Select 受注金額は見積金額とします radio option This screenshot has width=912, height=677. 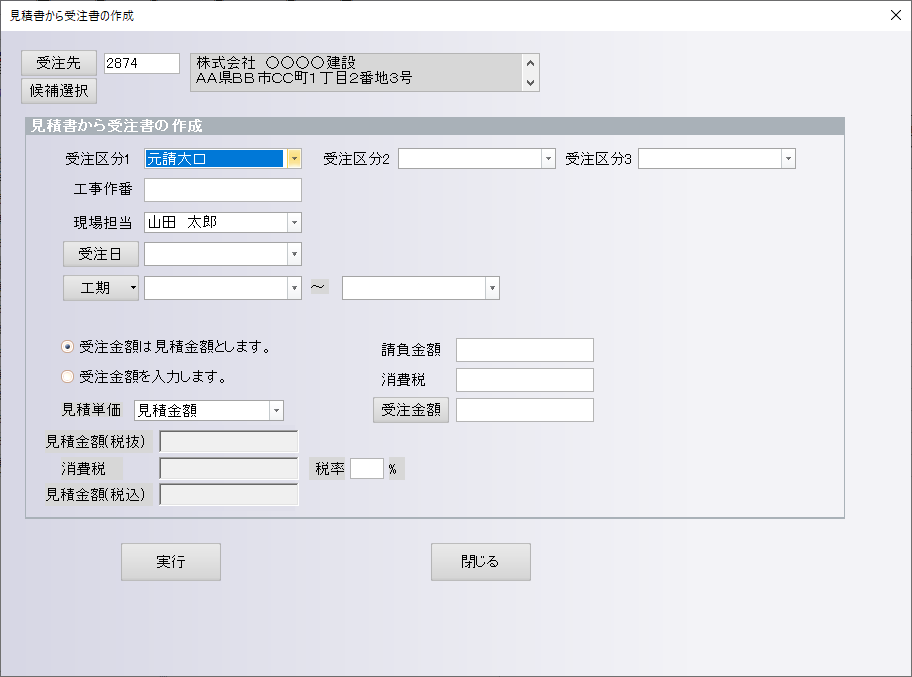[68, 347]
